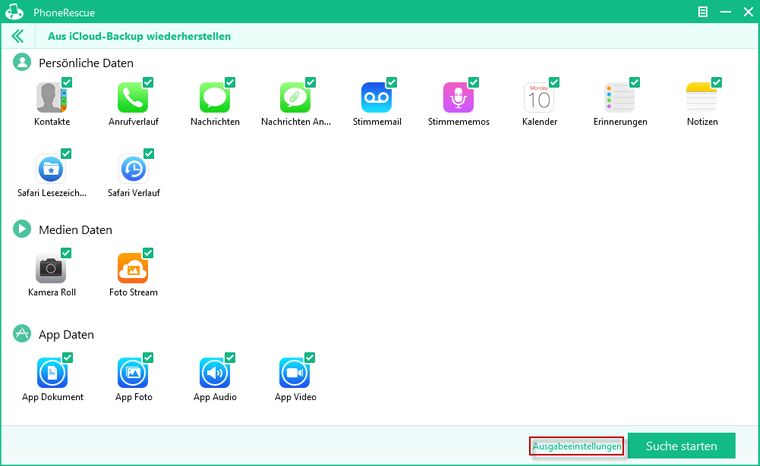Select the App Video camera icon
The width and height of the screenshot is (760, 466).
tap(294, 373)
